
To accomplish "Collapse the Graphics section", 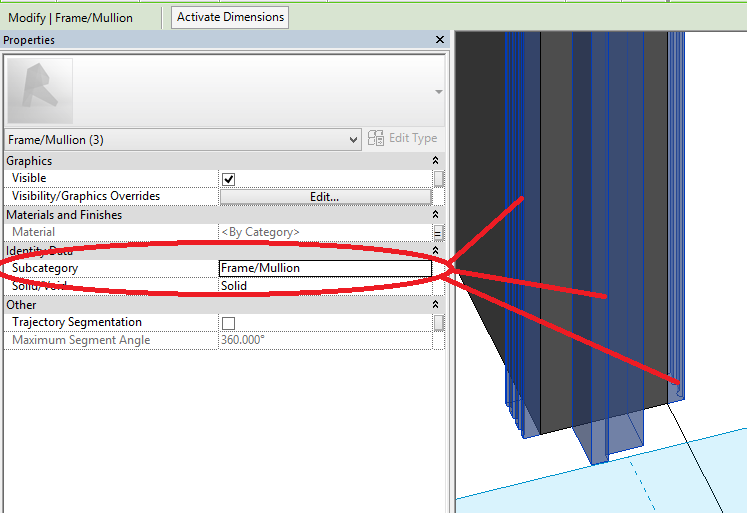I will click(x=435, y=161).
